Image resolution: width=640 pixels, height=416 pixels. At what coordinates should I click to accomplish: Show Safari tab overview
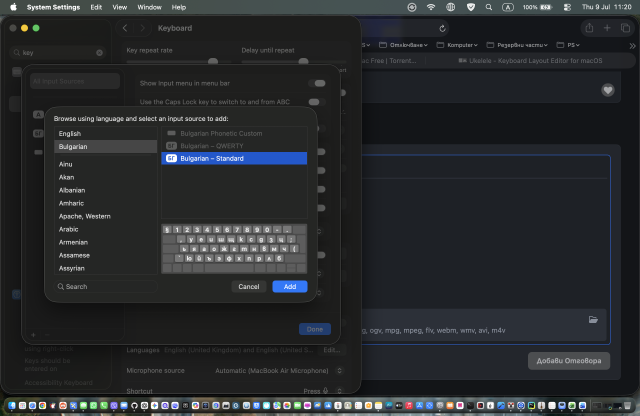[x=625, y=28]
